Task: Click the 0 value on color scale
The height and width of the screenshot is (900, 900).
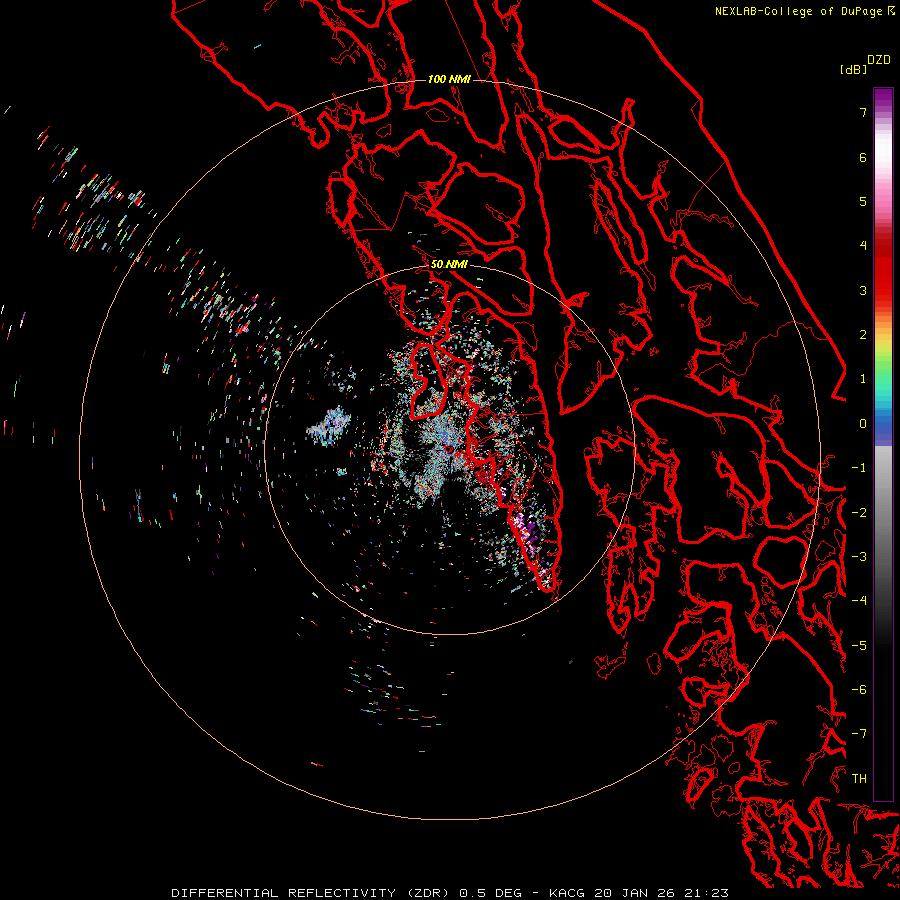Action: 863,424
